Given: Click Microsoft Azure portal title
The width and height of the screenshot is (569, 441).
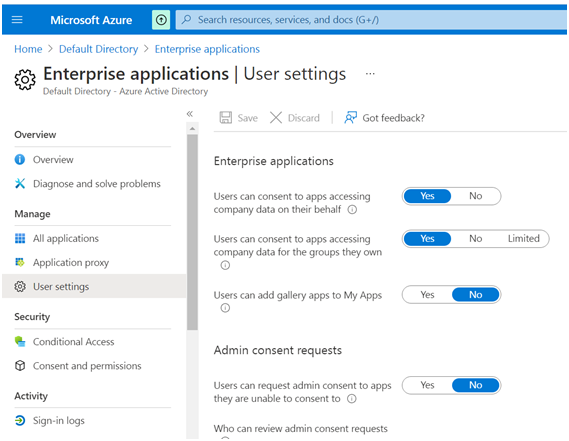Looking at the screenshot, I should pyautogui.click(x=91, y=20).
